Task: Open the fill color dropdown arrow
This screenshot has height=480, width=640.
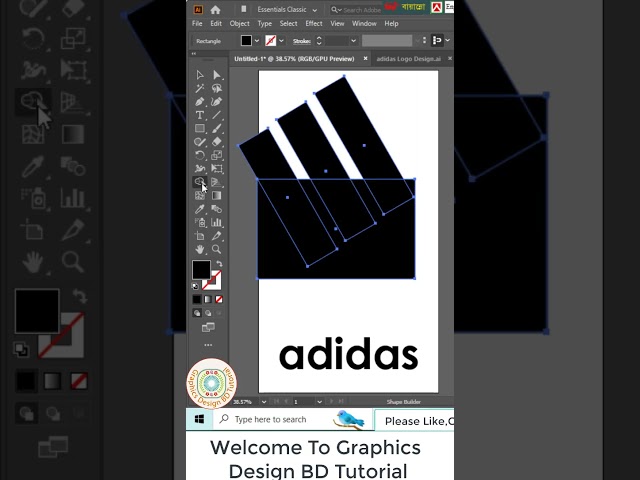Action: click(257, 41)
